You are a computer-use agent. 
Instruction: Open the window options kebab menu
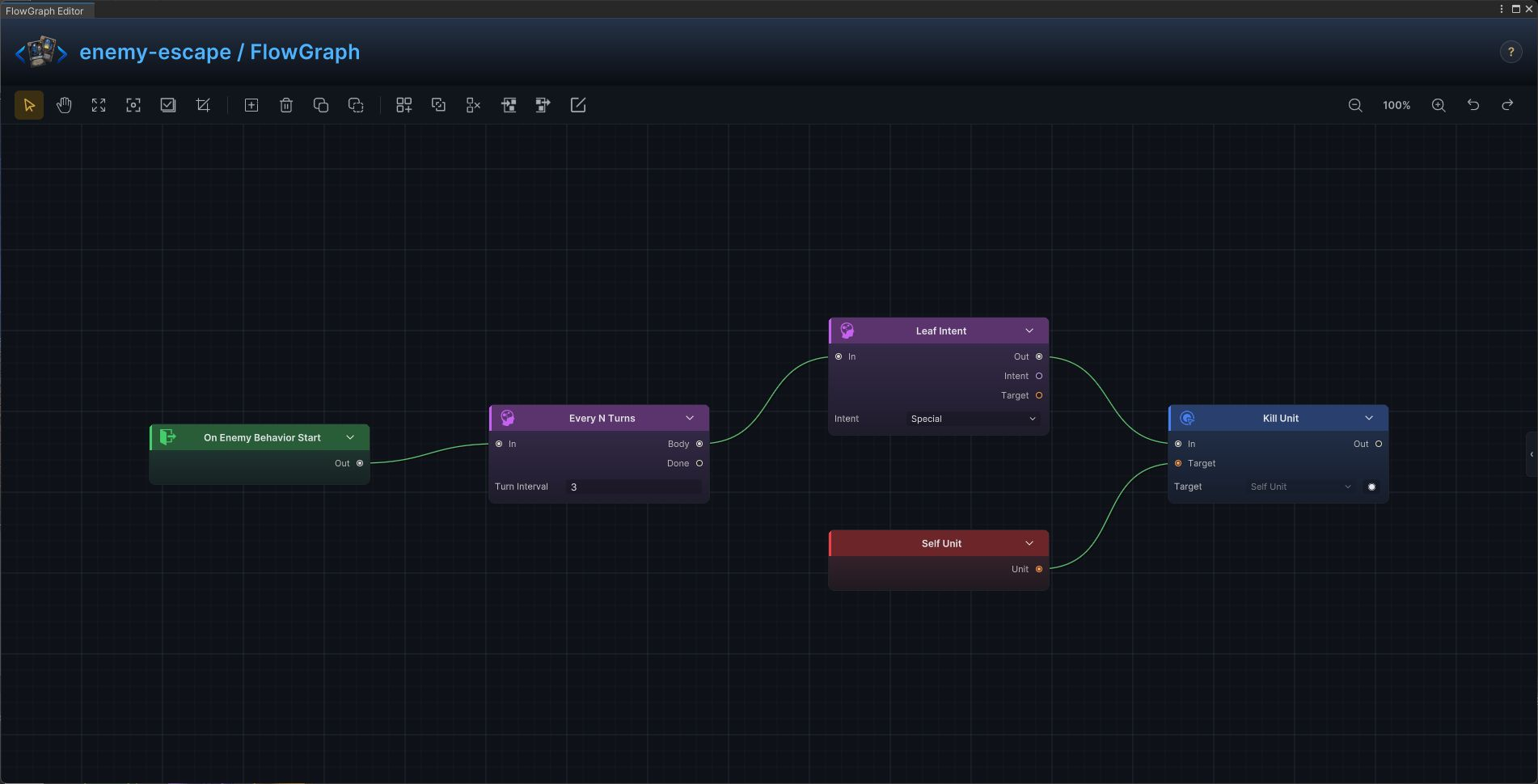1502,9
